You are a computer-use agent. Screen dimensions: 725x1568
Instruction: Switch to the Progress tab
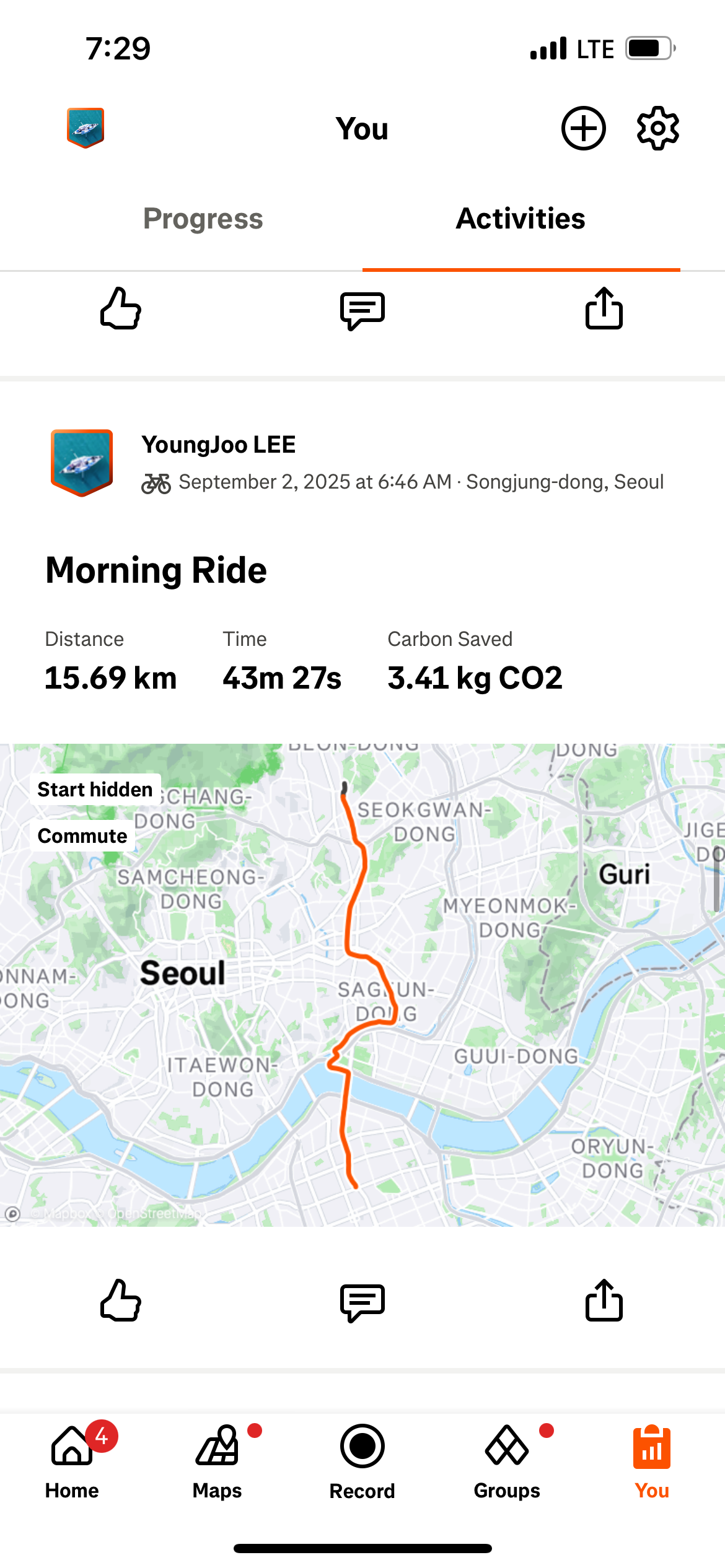click(203, 219)
